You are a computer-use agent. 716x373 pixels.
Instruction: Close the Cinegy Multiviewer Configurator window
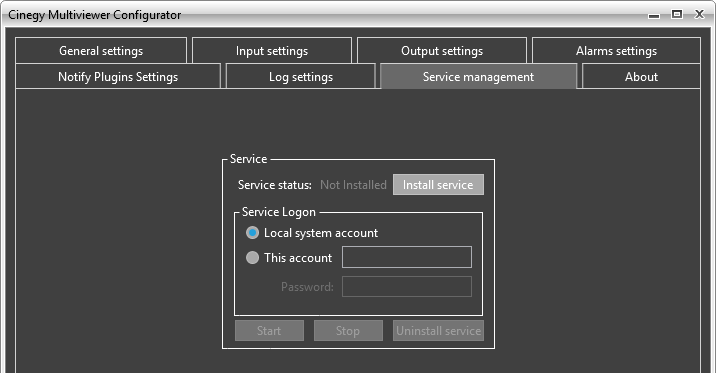[699, 15]
